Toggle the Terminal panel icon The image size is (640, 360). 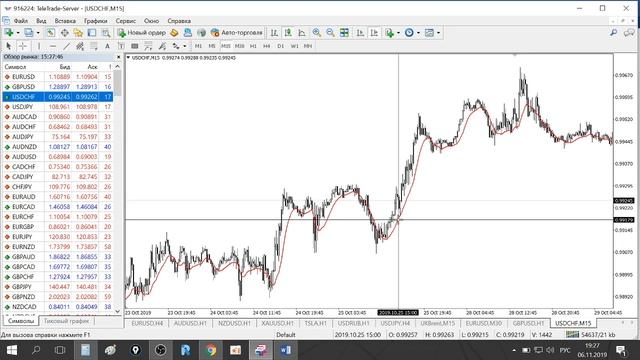tap(92, 33)
